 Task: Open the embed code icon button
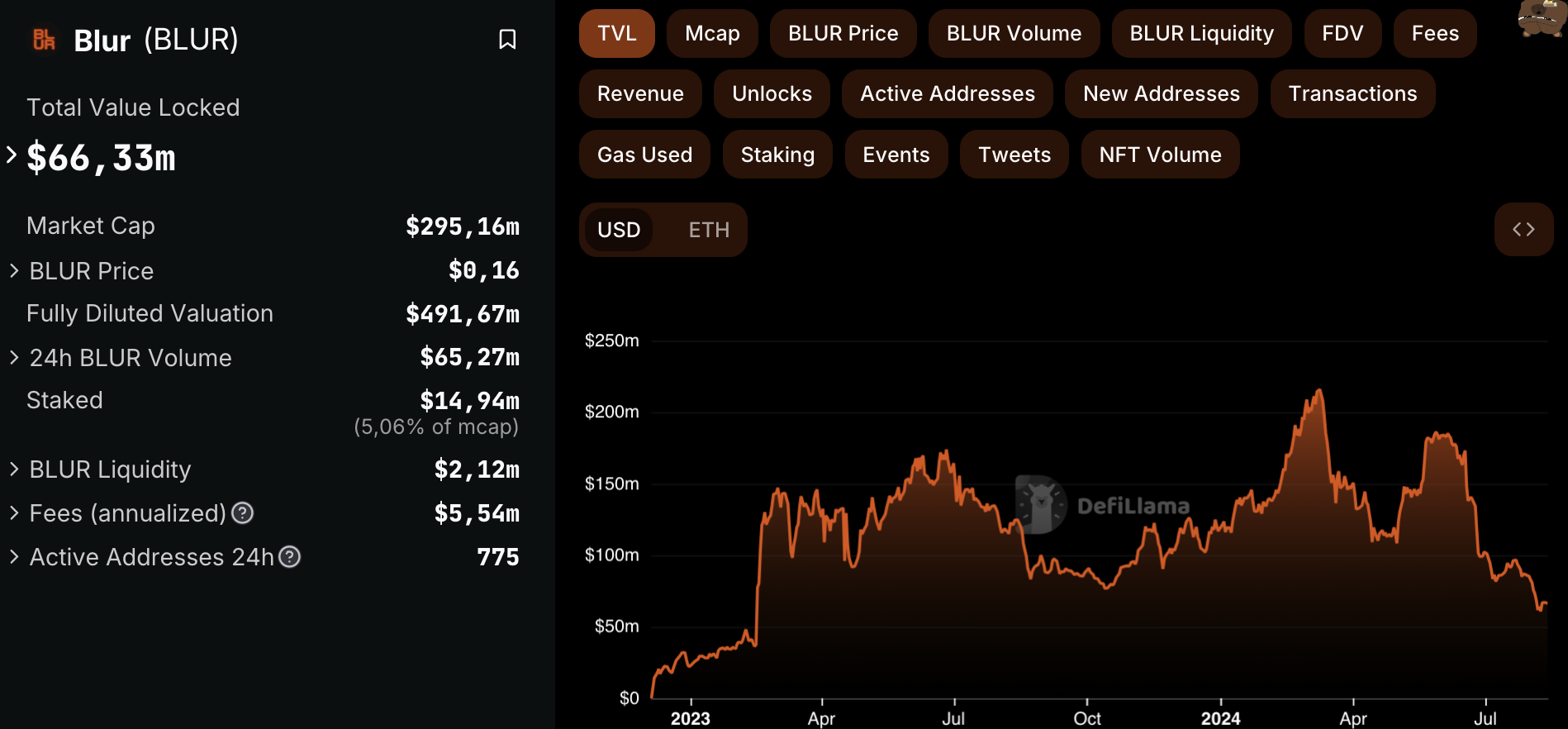(1523, 230)
